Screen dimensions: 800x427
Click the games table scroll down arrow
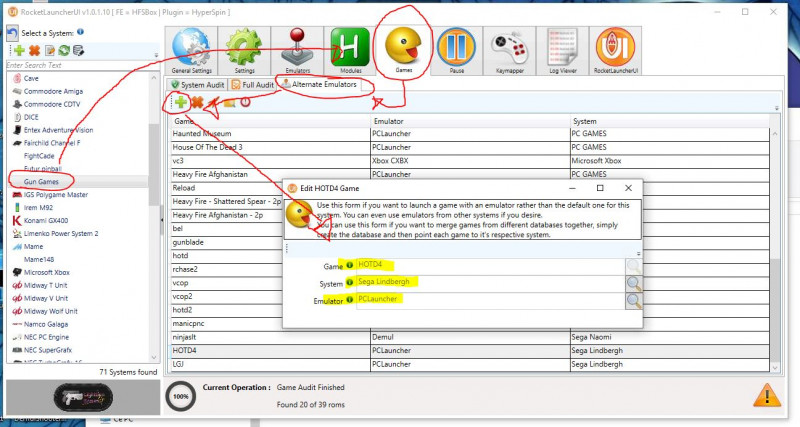775,368
